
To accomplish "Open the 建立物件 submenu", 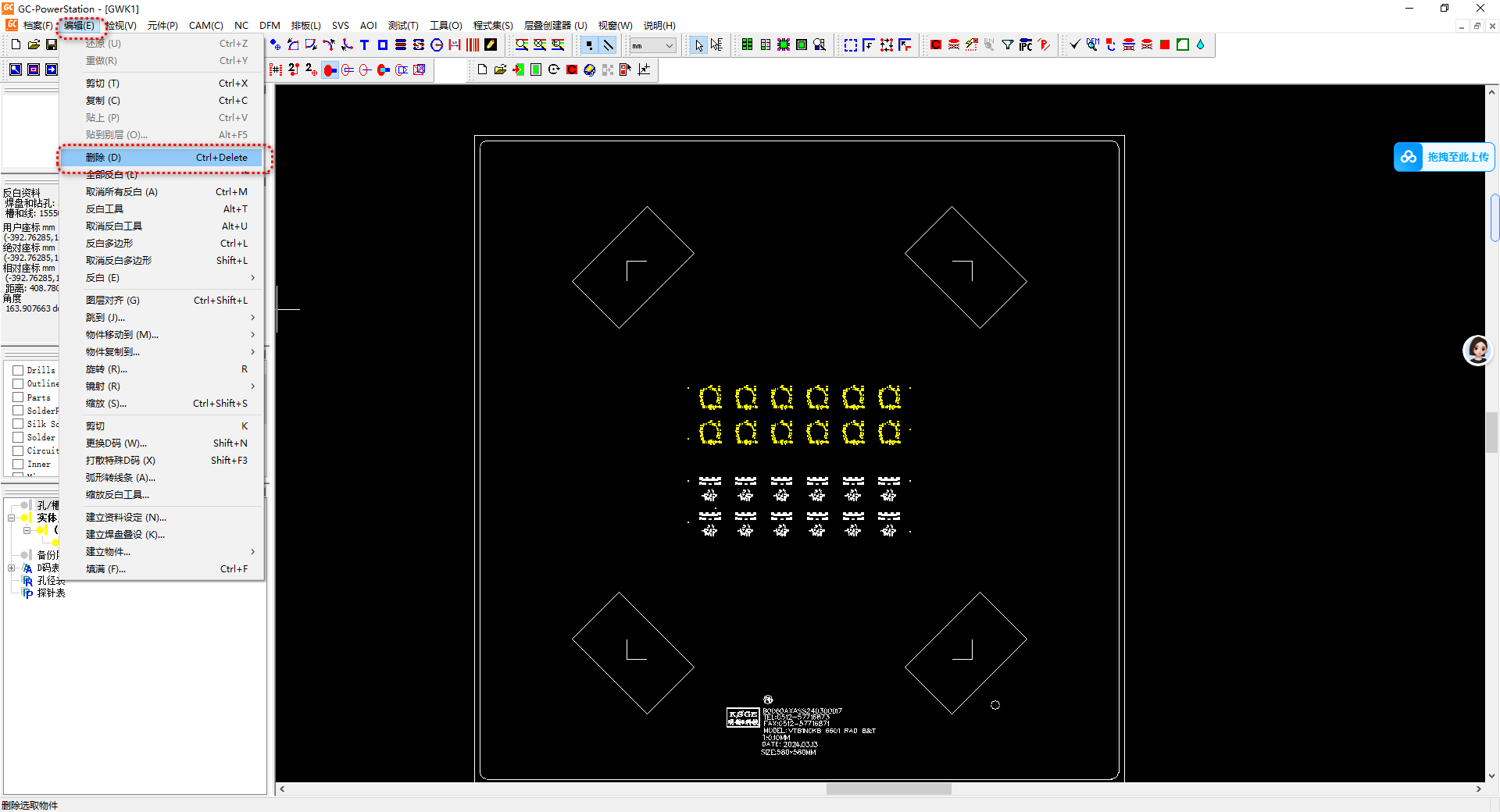I will 162,552.
